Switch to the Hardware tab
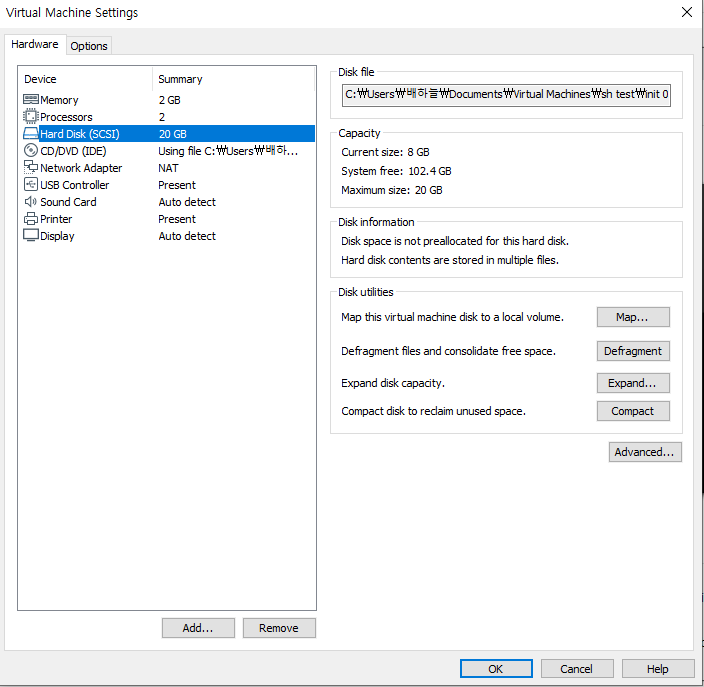This screenshot has height=687, width=704. (35, 44)
